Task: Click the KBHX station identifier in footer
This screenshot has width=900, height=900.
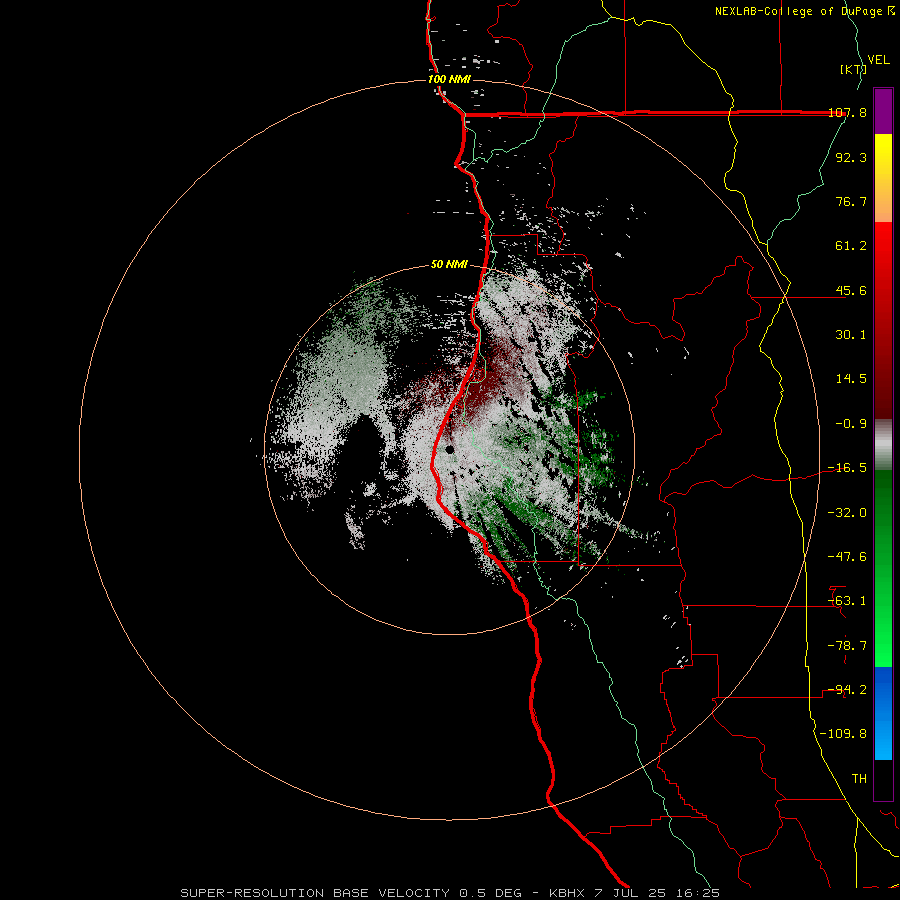Action: click(x=567, y=893)
